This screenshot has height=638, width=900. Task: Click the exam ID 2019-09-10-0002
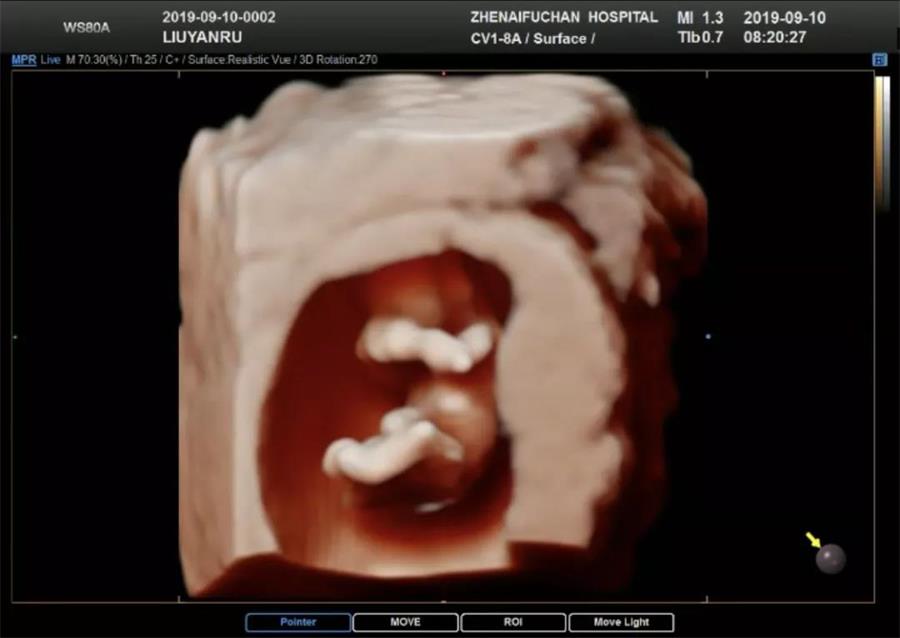tap(219, 17)
